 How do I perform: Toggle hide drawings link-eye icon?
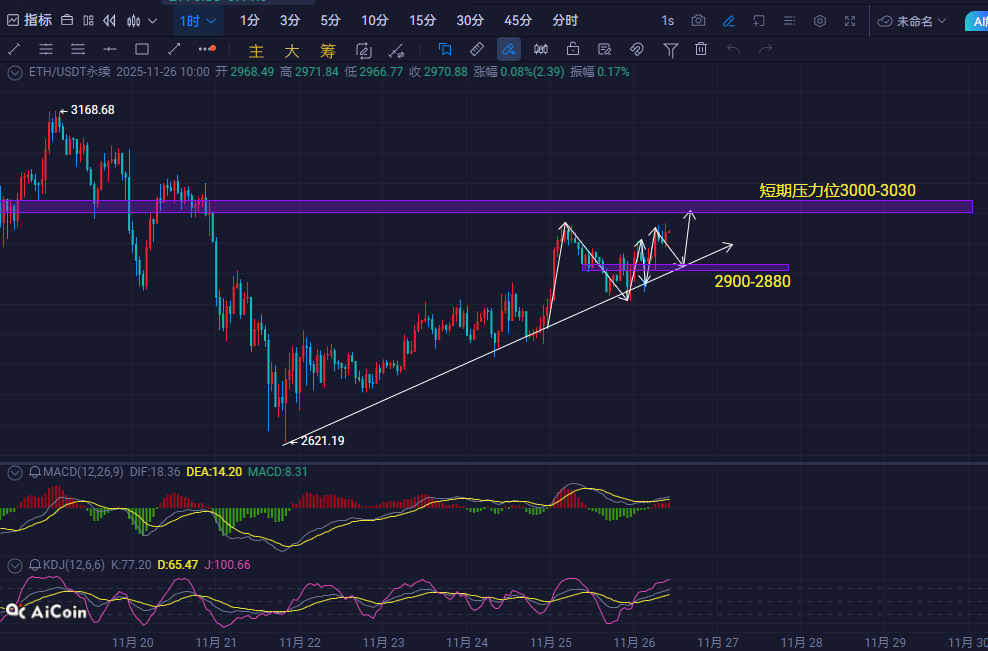pyautogui.click(x=636, y=49)
